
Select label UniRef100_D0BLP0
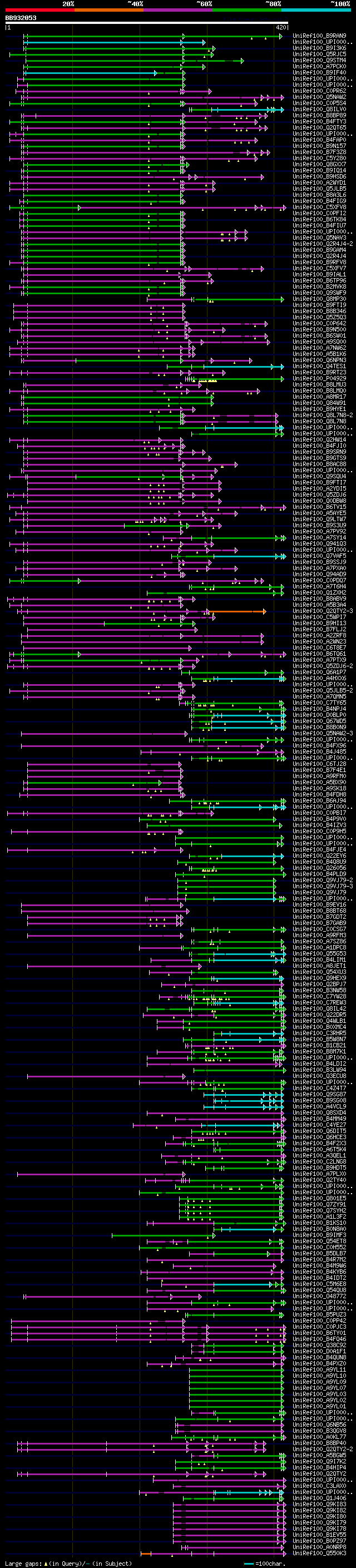(x=319, y=715)
